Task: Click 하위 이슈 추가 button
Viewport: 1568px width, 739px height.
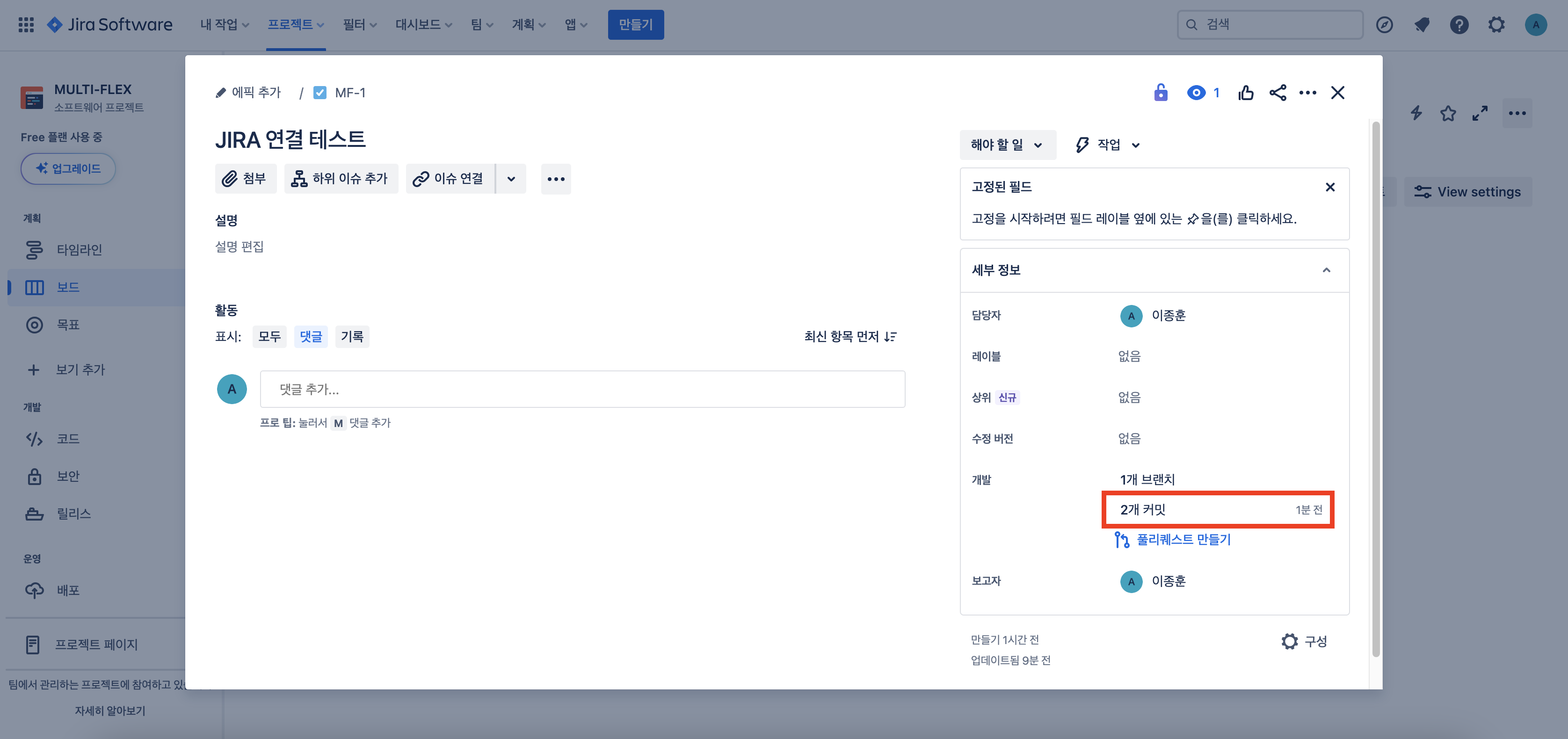Action: point(341,179)
